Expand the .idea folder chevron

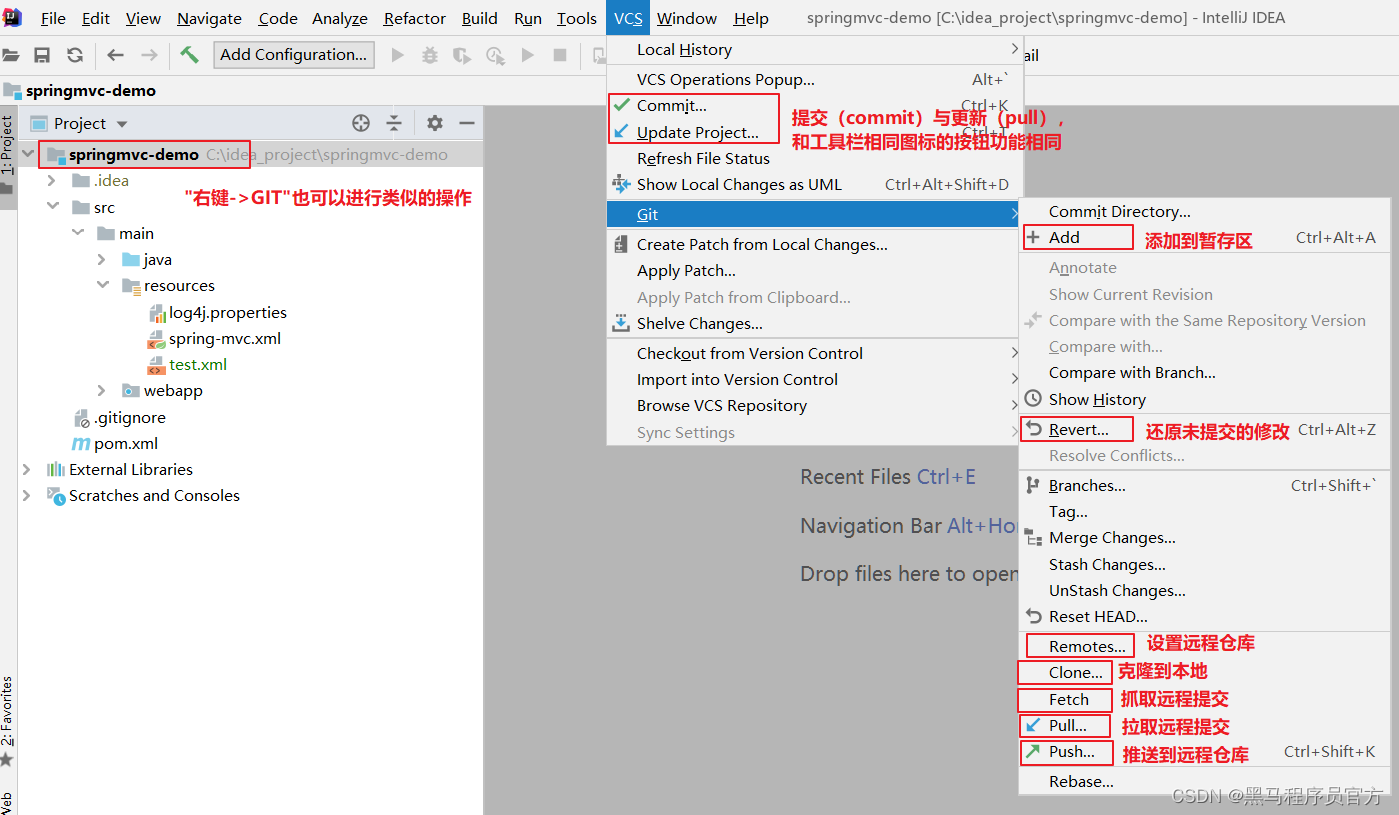coord(52,181)
